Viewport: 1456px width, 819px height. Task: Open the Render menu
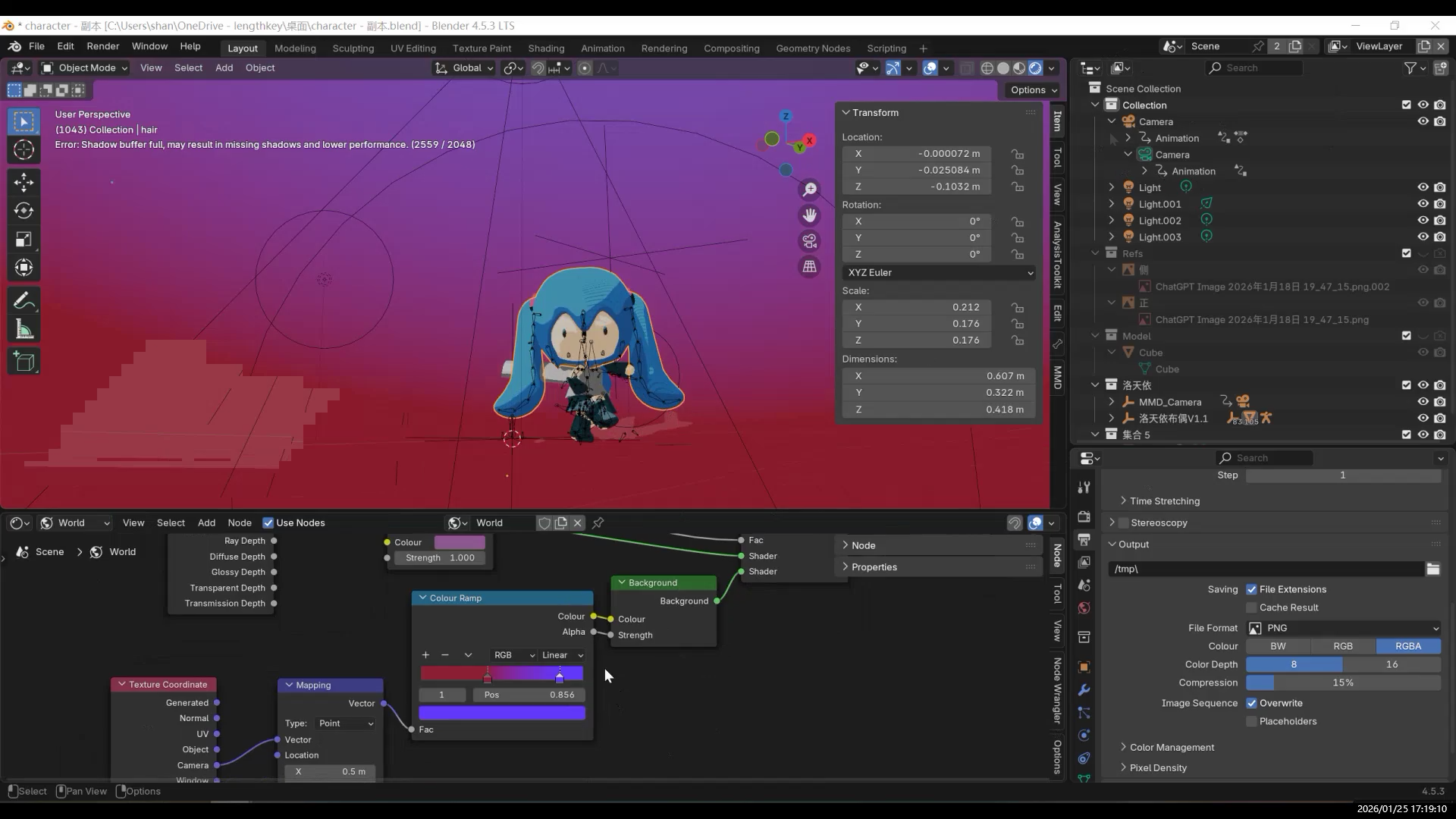pyautogui.click(x=102, y=46)
